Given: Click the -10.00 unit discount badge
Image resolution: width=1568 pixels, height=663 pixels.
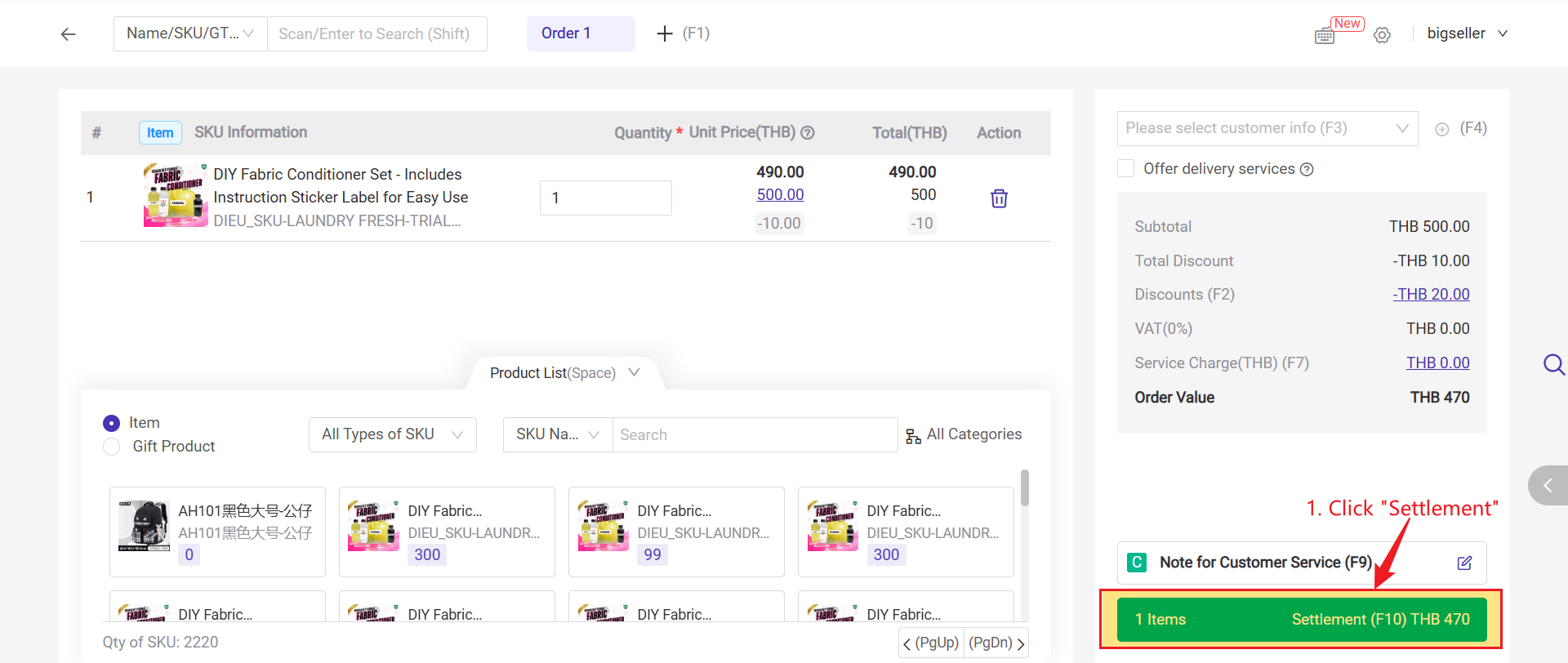Looking at the screenshot, I should (x=779, y=224).
